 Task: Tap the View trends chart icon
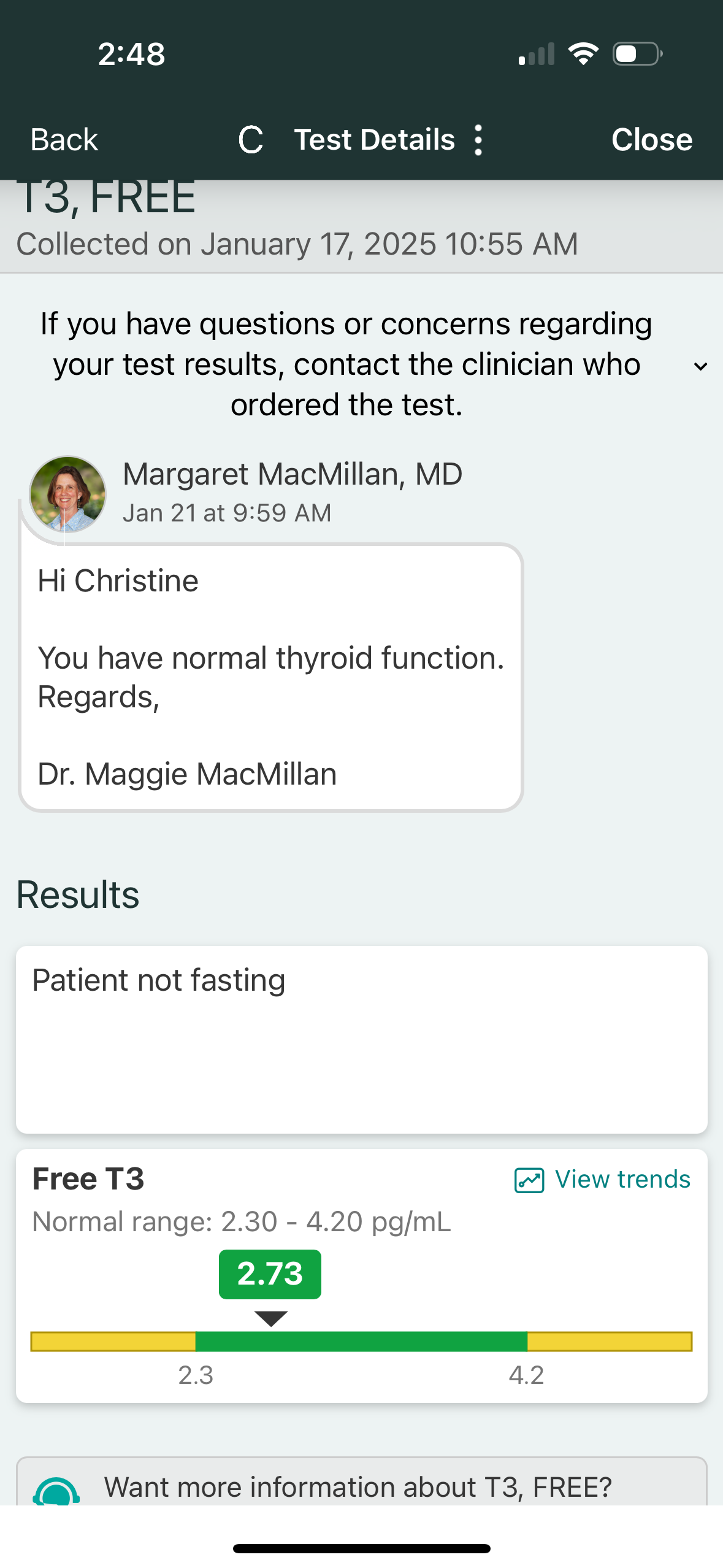pyautogui.click(x=529, y=1180)
